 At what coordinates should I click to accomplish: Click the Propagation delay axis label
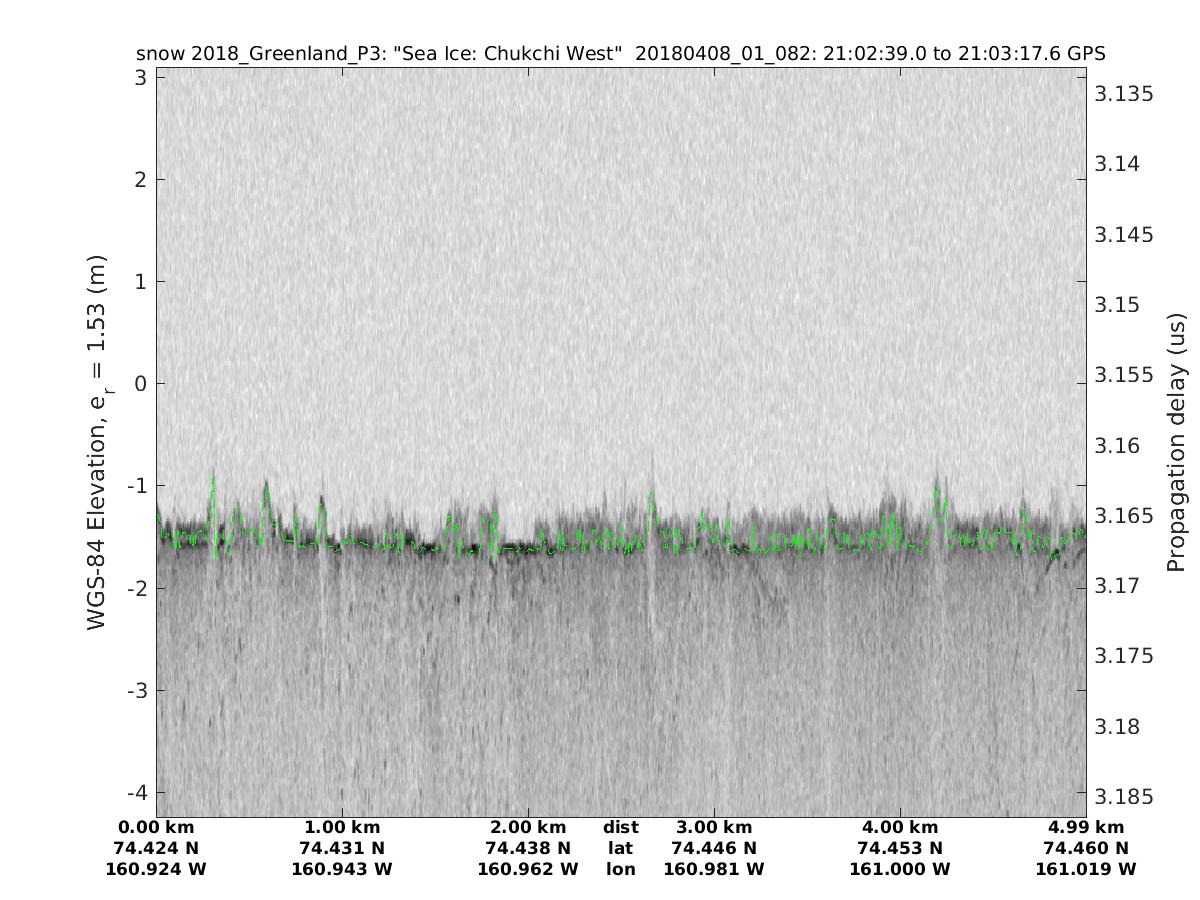coord(1176,442)
